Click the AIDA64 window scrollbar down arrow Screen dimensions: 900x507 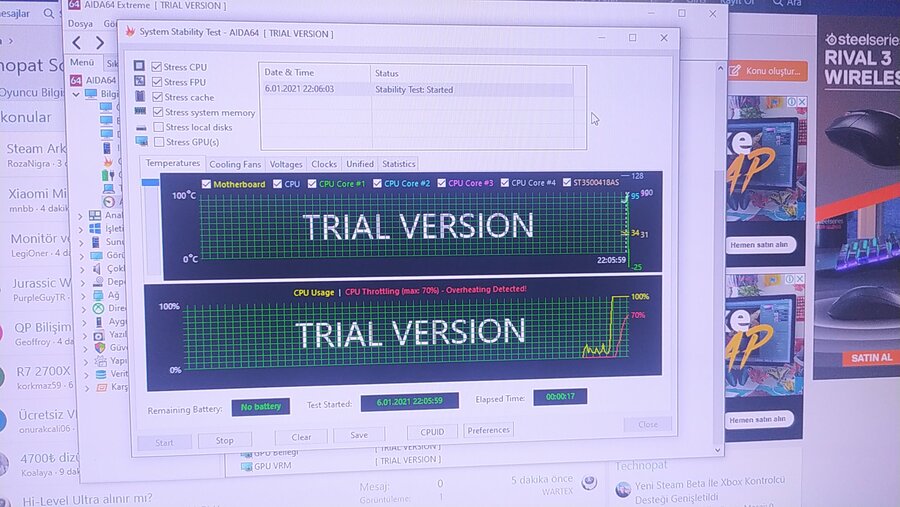tap(717, 450)
